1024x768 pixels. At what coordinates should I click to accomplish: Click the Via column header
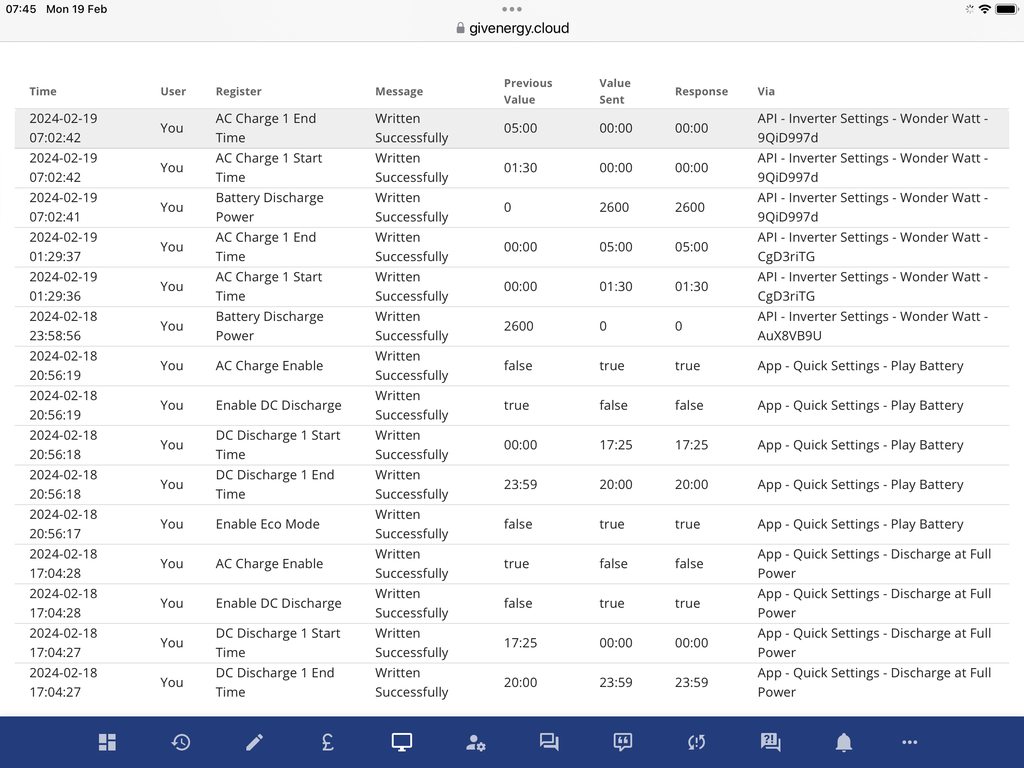click(766, 91)
